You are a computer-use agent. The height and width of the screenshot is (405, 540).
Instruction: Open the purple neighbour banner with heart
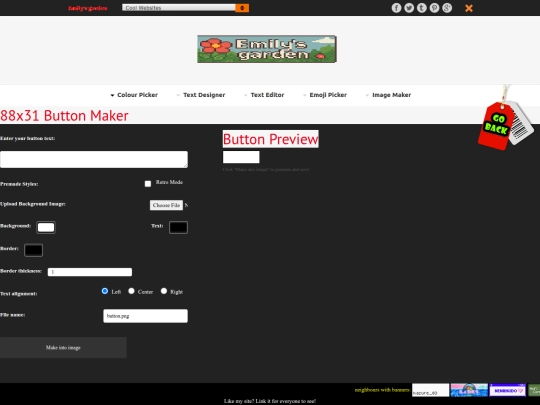click(508, 390)
